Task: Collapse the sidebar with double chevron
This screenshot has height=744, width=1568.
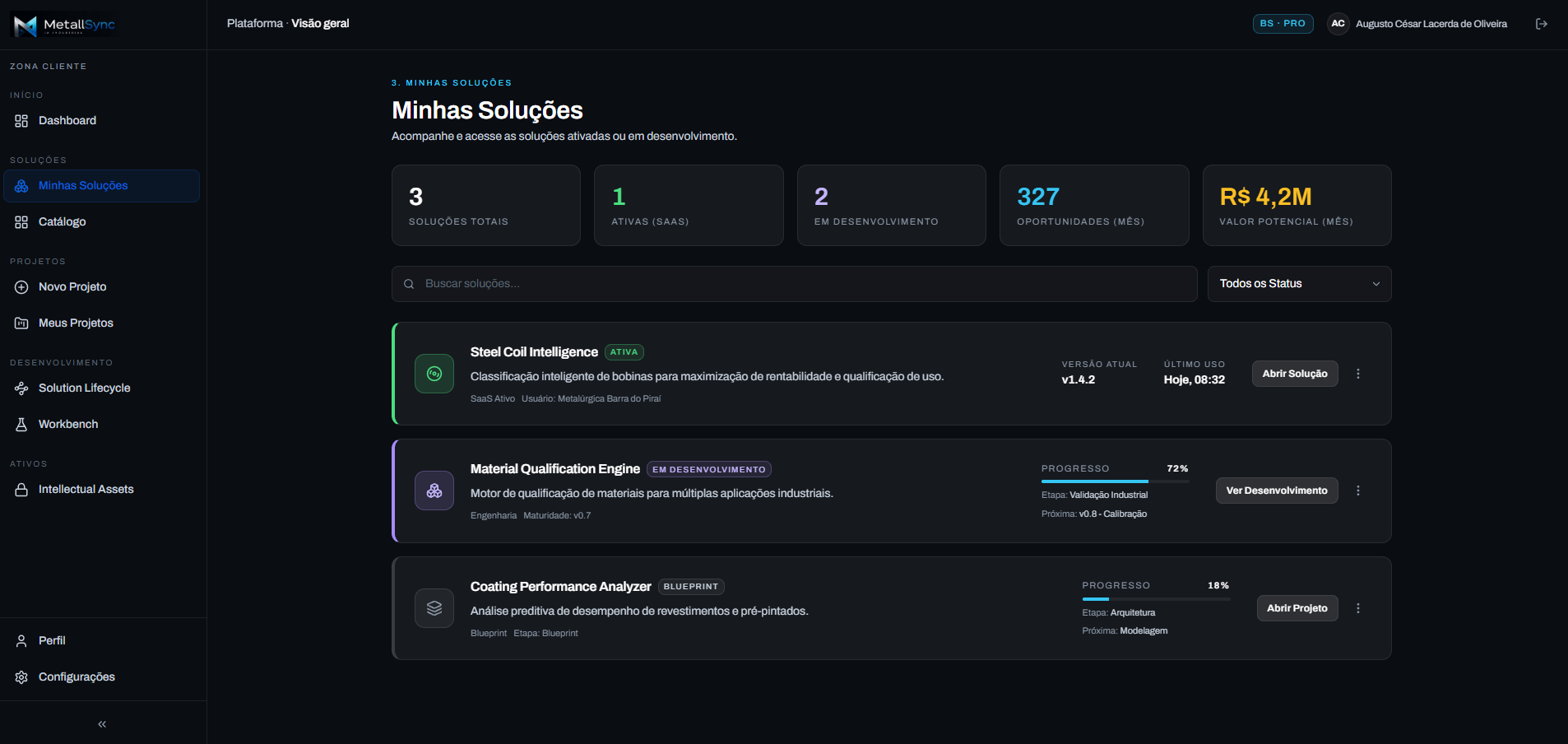Action: [102, 724]
